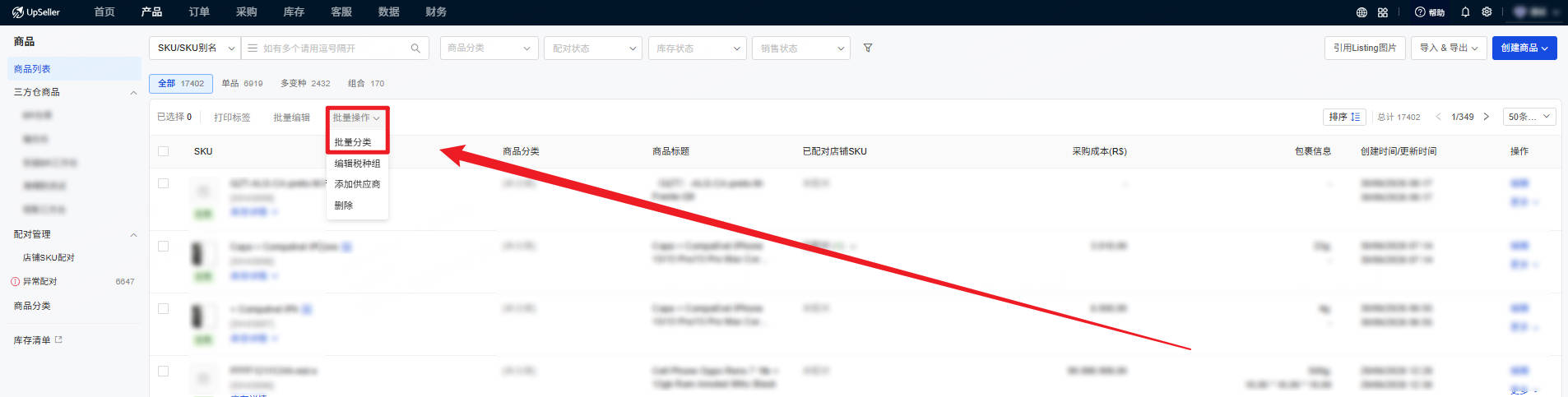Select the 多变种 2432 tab
Viewport: 1568px width, 397px height.
(305, 83)
